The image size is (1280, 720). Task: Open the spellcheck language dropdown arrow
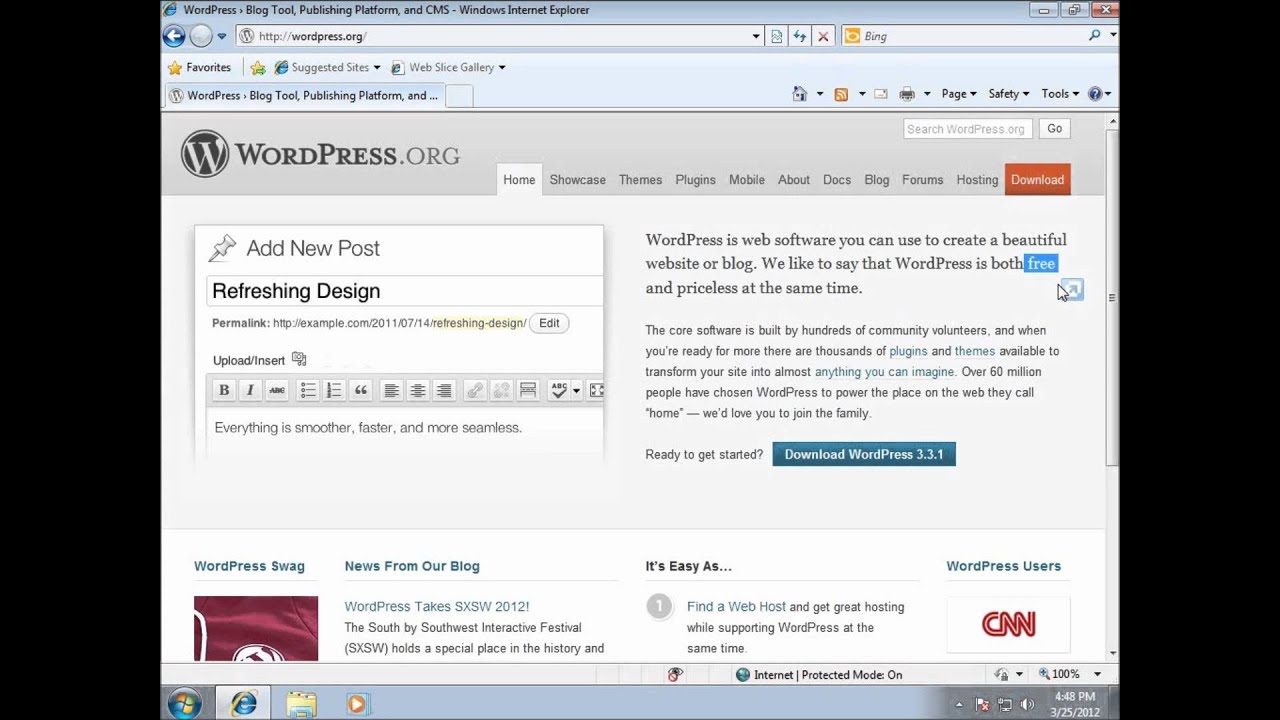click(576, 390)
